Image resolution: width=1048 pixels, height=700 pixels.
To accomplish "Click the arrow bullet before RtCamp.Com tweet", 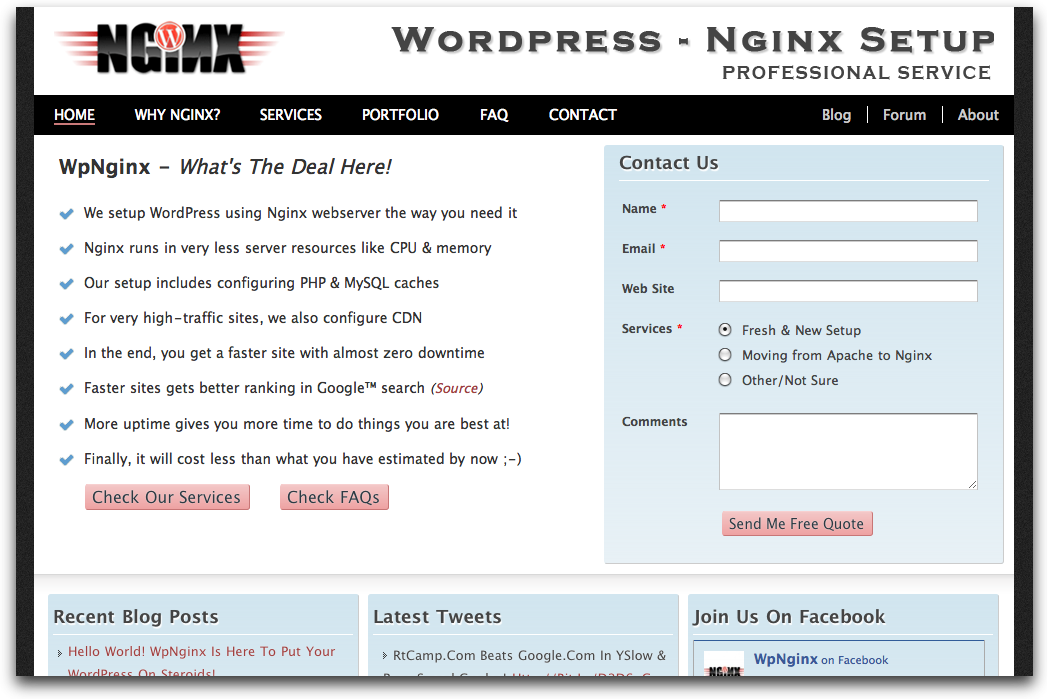I will 384,656.
